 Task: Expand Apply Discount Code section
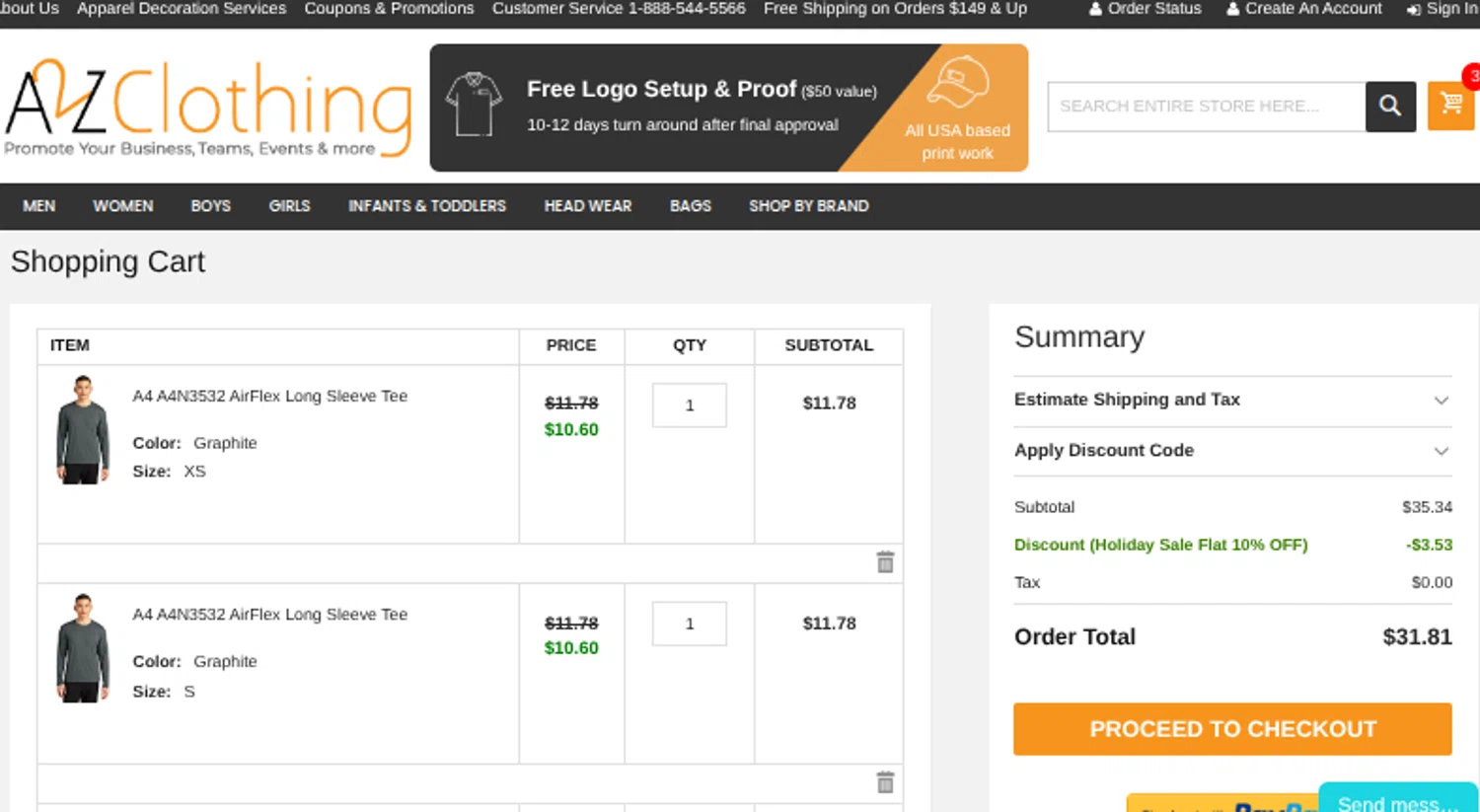[x=1232, y=451]
